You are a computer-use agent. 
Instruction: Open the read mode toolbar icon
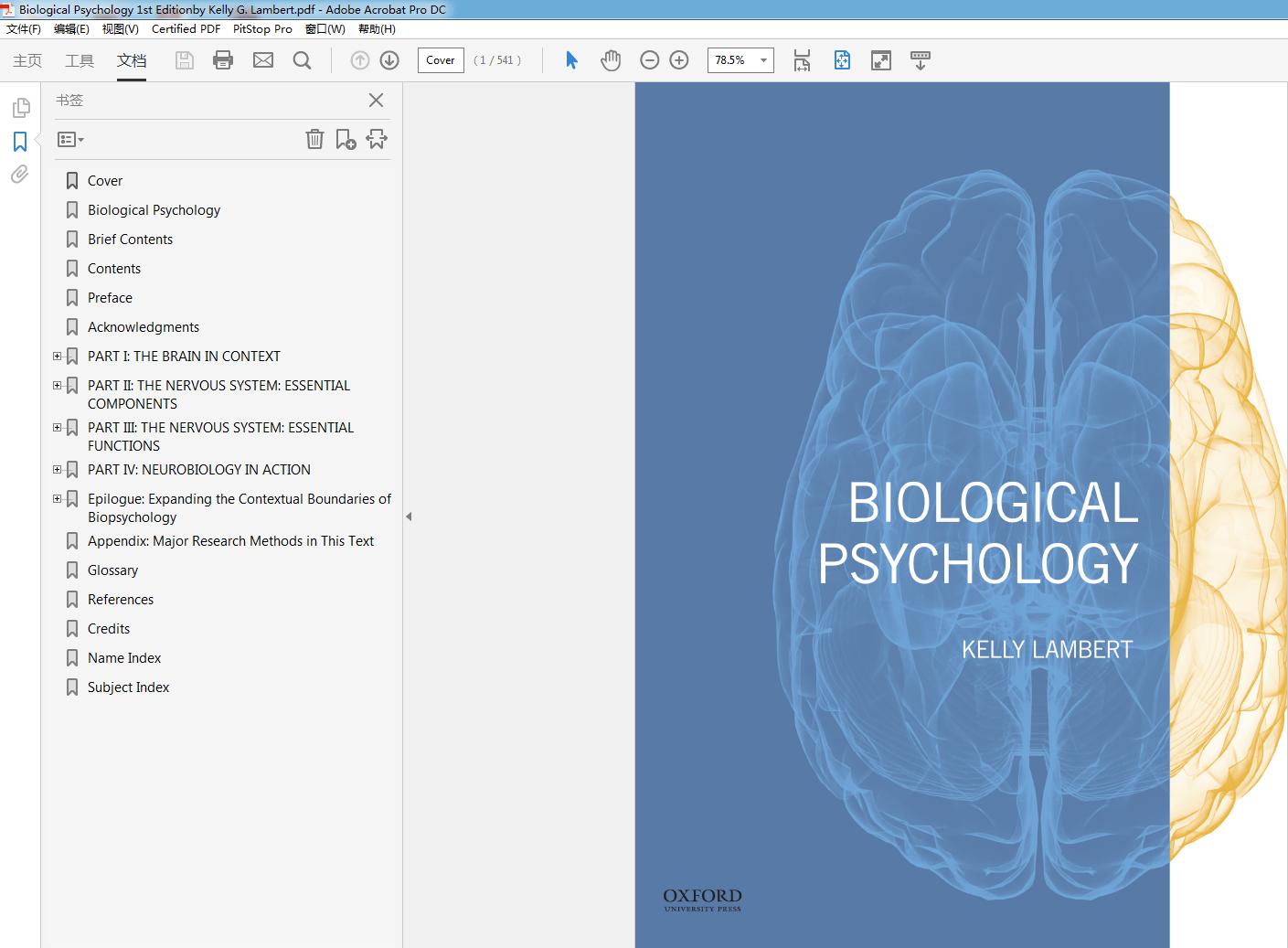pyautogui.click(x=921, y=60)
